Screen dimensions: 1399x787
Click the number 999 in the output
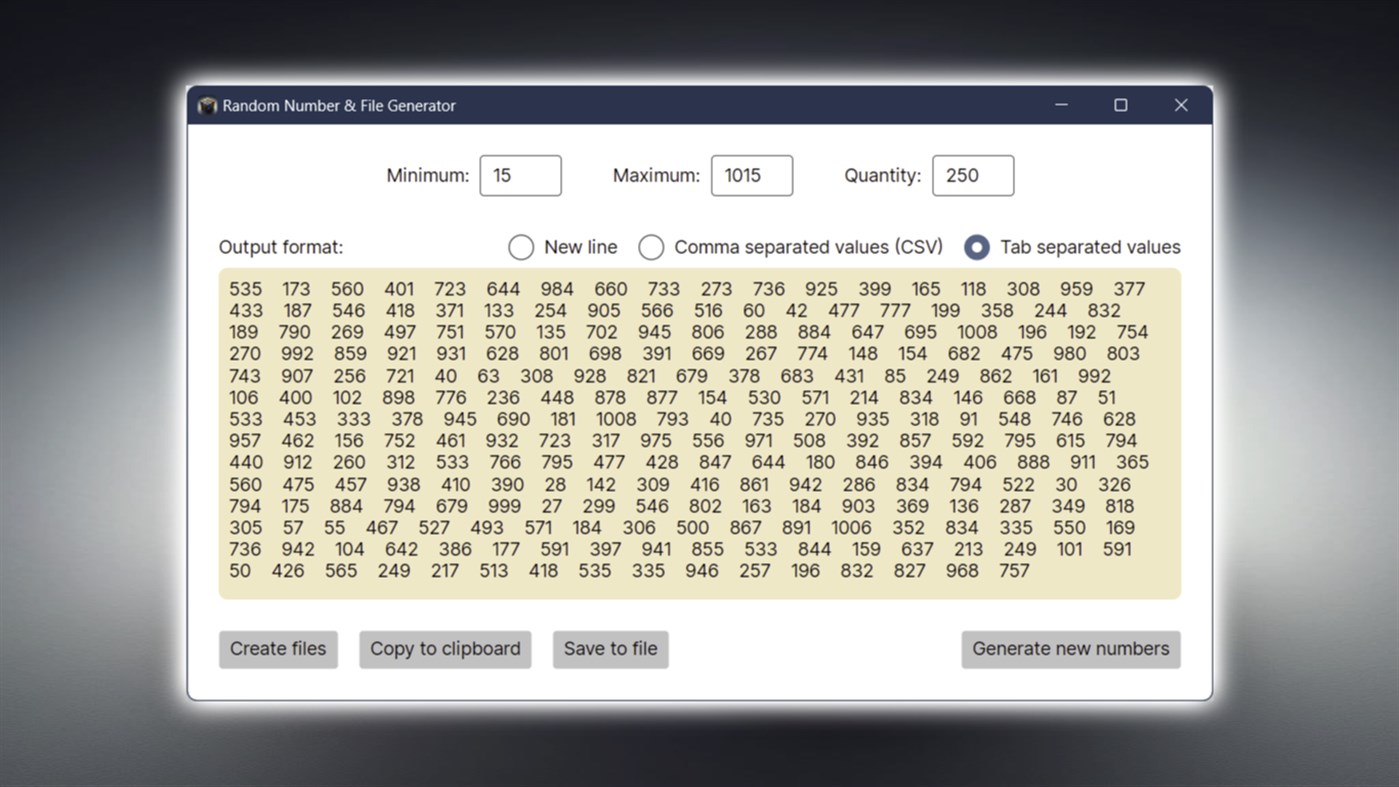(x=504, y=506)
